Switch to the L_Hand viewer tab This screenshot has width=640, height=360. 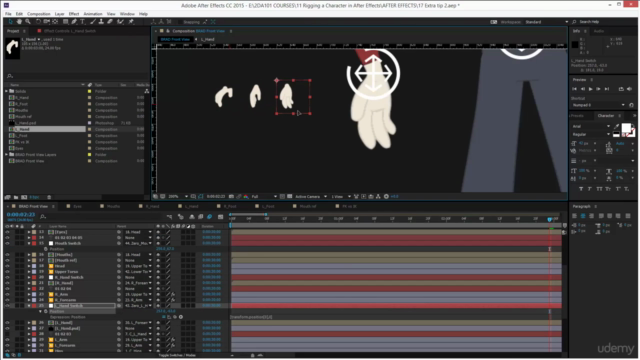(x=207, y=39)
